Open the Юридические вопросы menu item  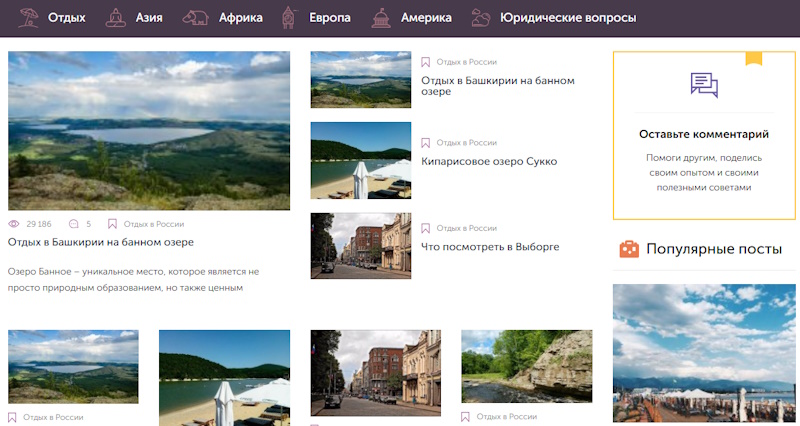pos(568,18)
